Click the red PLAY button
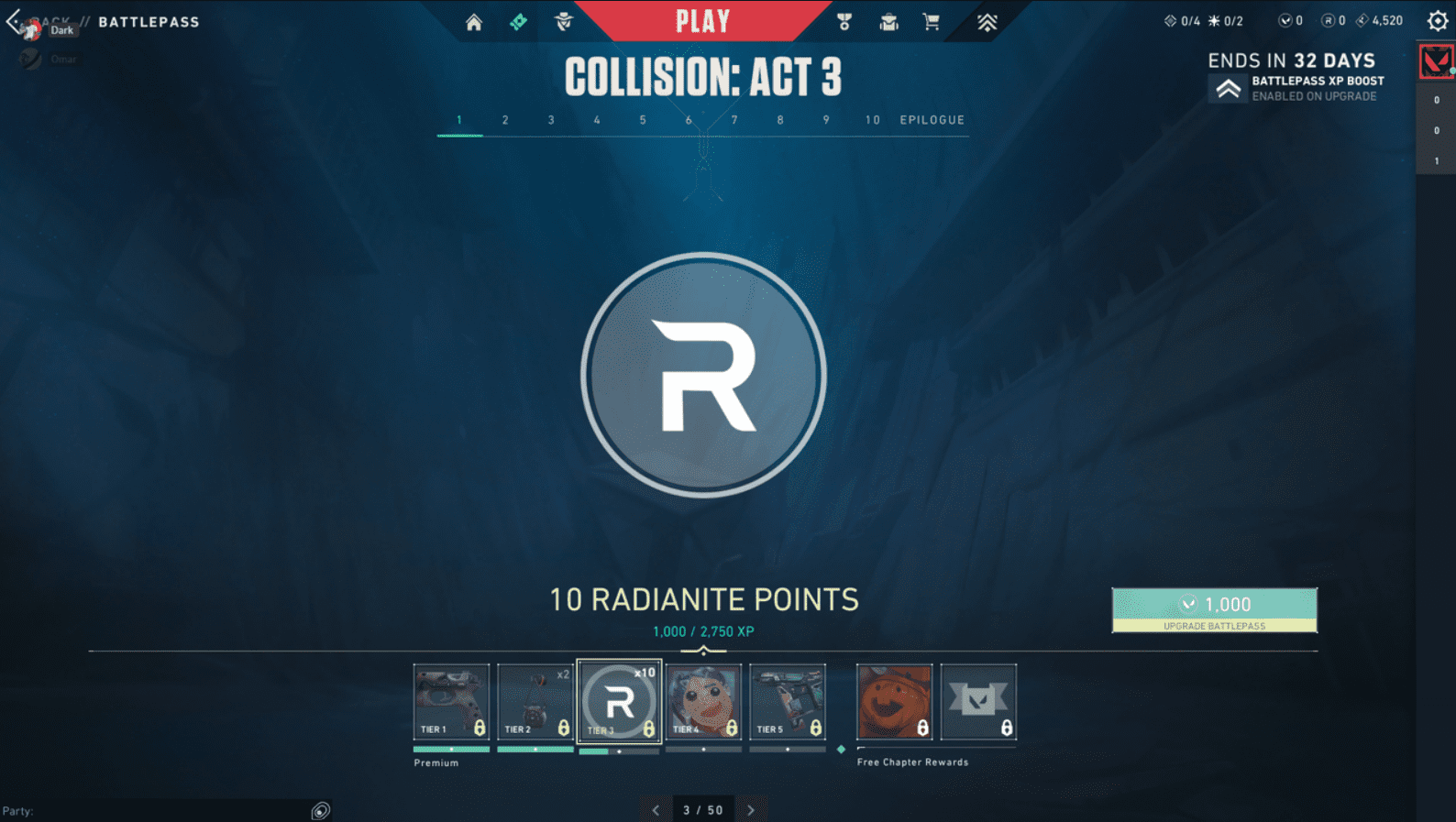Image resolution: width=1456 pixels, height=822 pixels. 702,21
